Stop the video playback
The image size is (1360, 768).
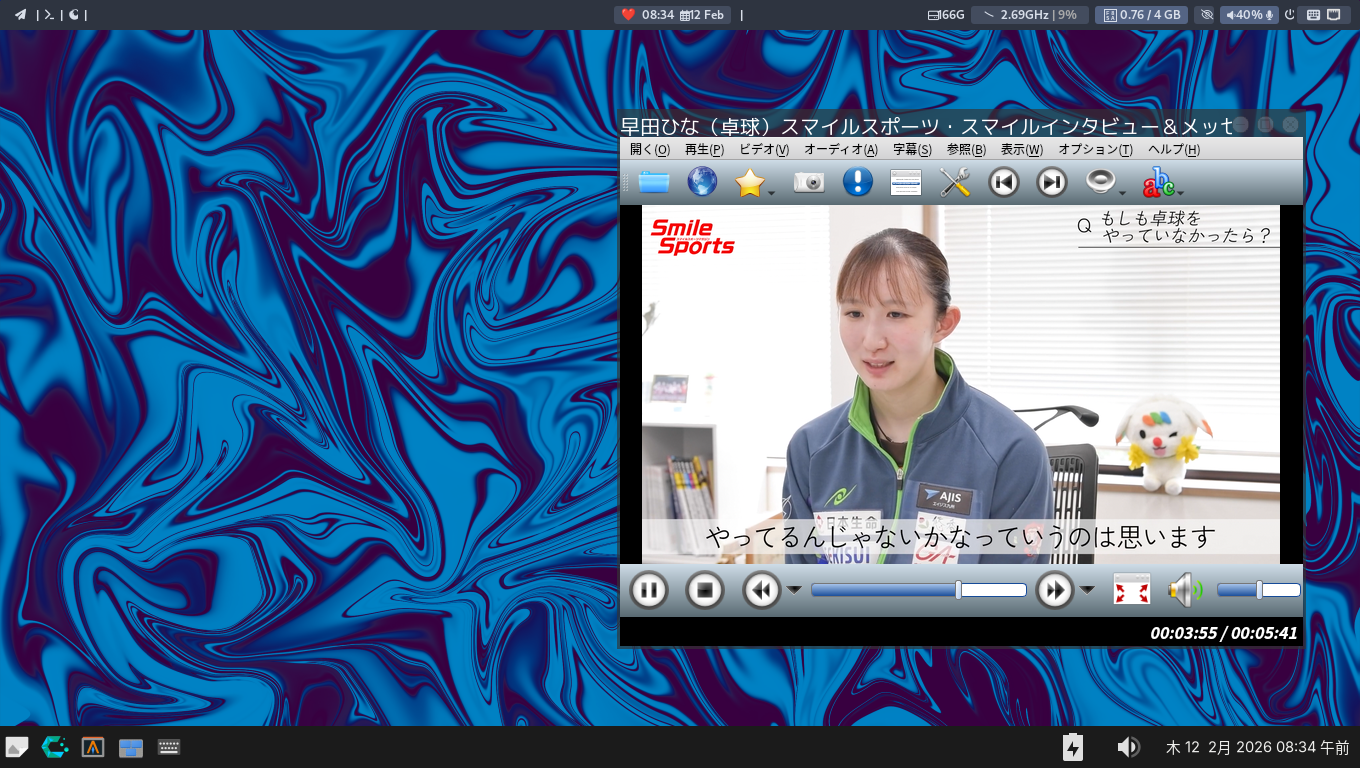point(705,590)
